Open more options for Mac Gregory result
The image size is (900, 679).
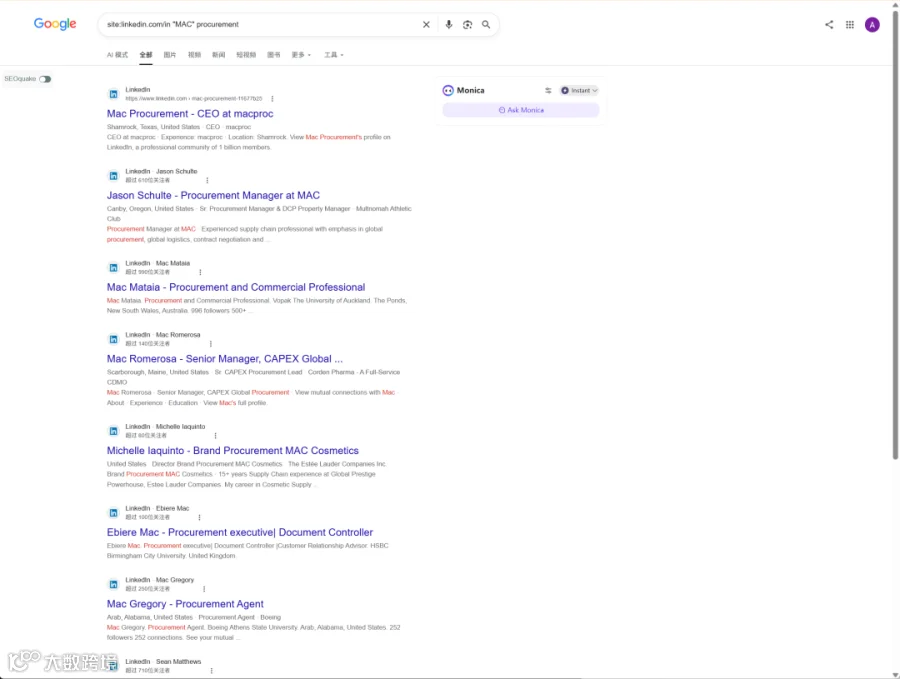pyautogui.click(x=204, y=589)
